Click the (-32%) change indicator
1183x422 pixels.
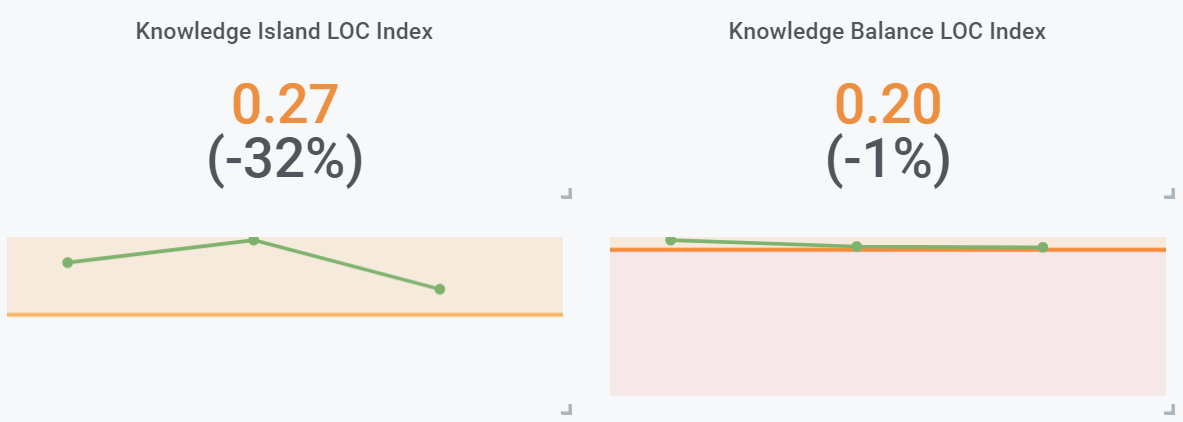tap(284, 161)
